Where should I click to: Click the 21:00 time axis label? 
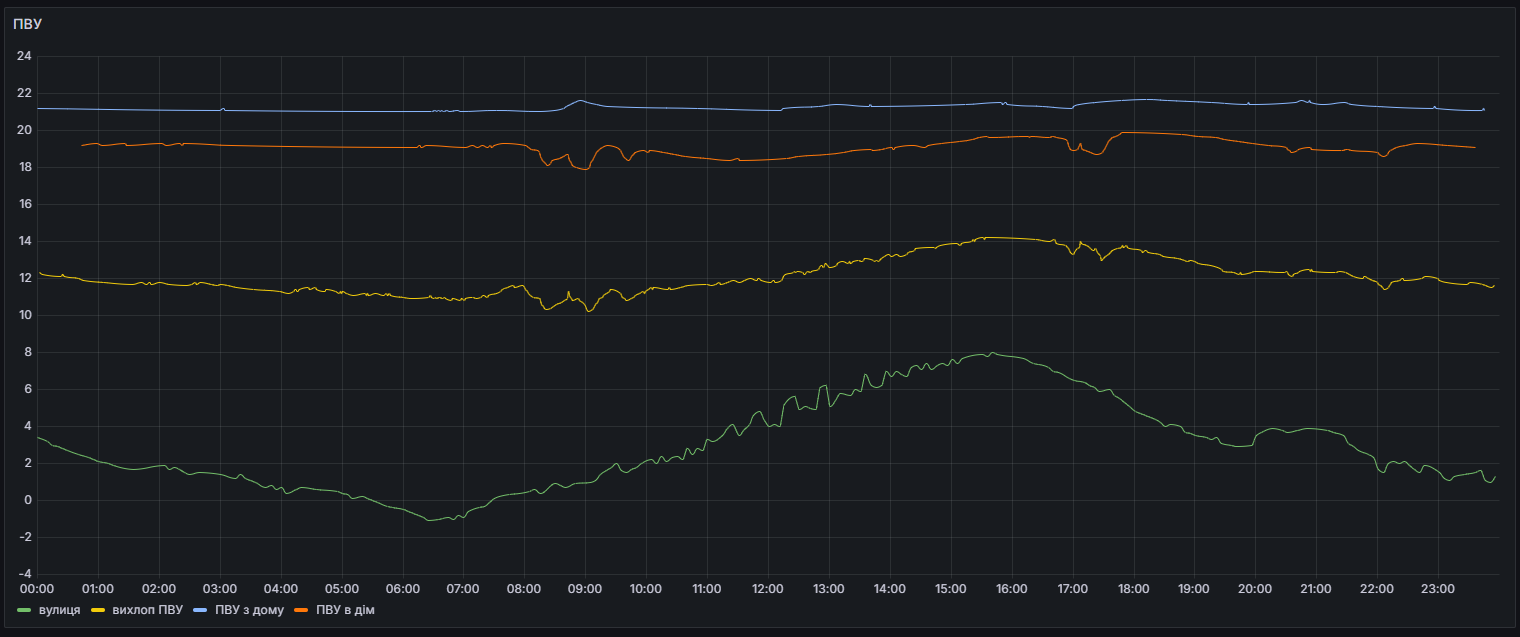coord(1315,589)
